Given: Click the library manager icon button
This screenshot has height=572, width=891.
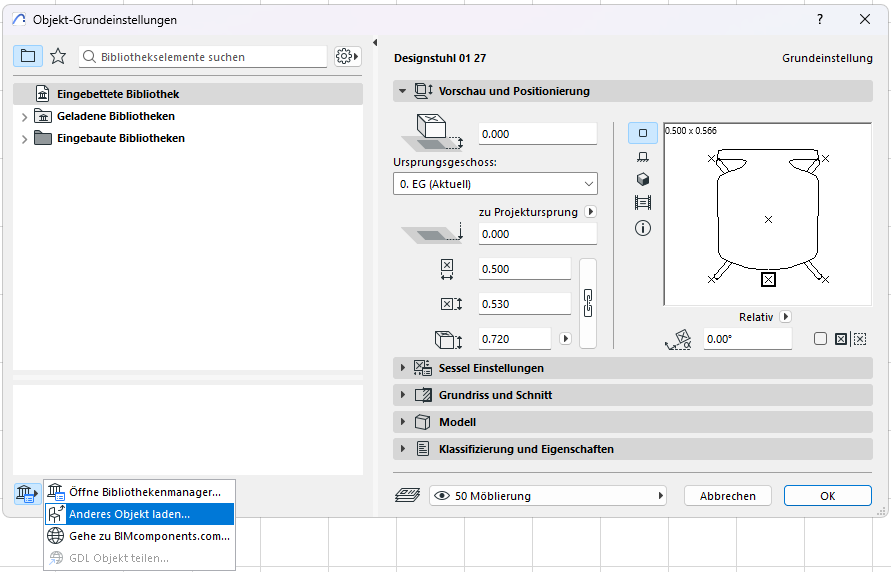Looking at the screenshot, I should 27,492.
